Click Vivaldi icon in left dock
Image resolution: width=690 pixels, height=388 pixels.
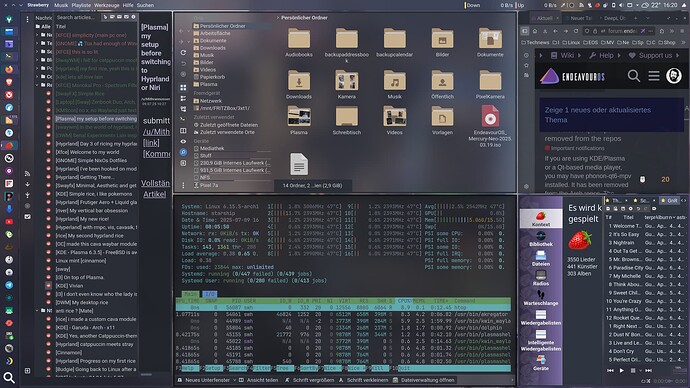[9, 95]
